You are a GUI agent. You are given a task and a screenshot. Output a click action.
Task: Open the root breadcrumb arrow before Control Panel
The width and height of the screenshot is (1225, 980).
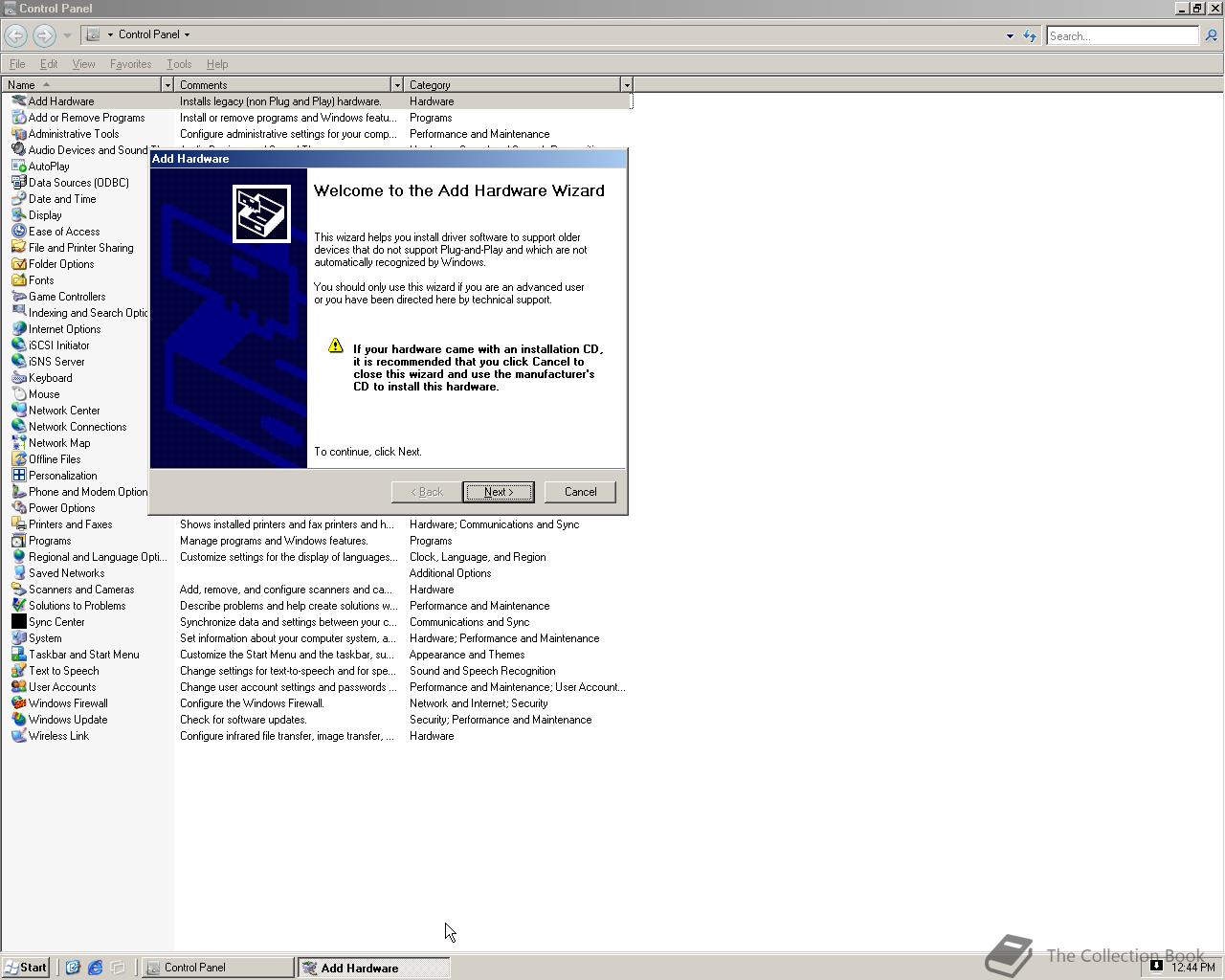coord(110,34)
